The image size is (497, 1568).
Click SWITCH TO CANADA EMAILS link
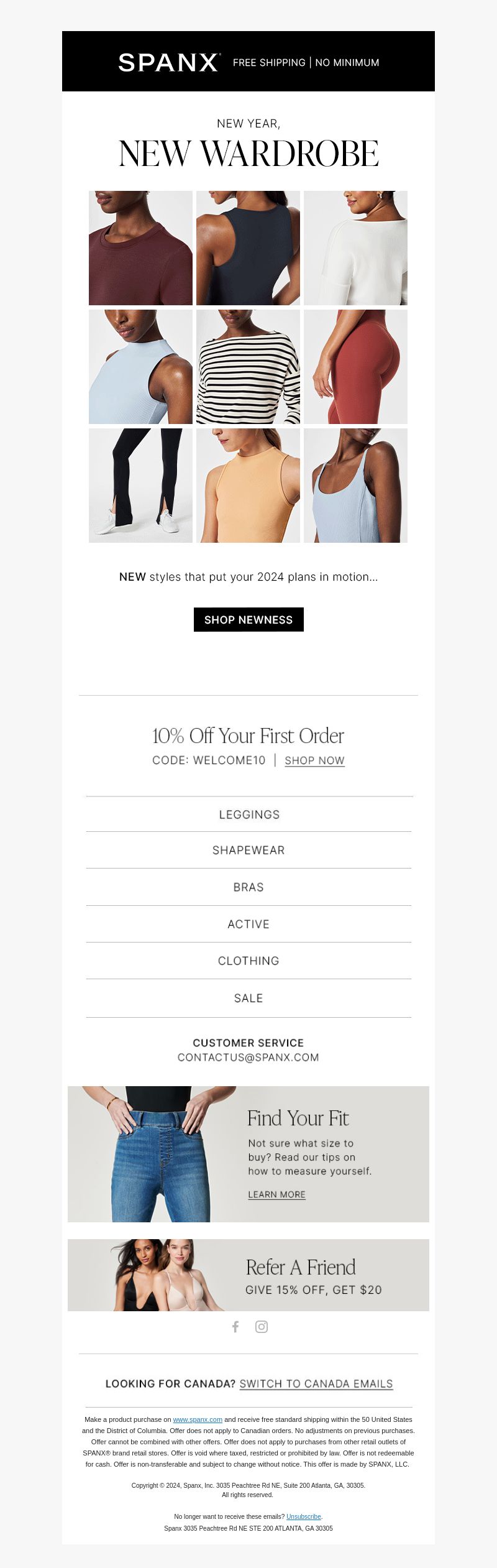click(316, 1383)
